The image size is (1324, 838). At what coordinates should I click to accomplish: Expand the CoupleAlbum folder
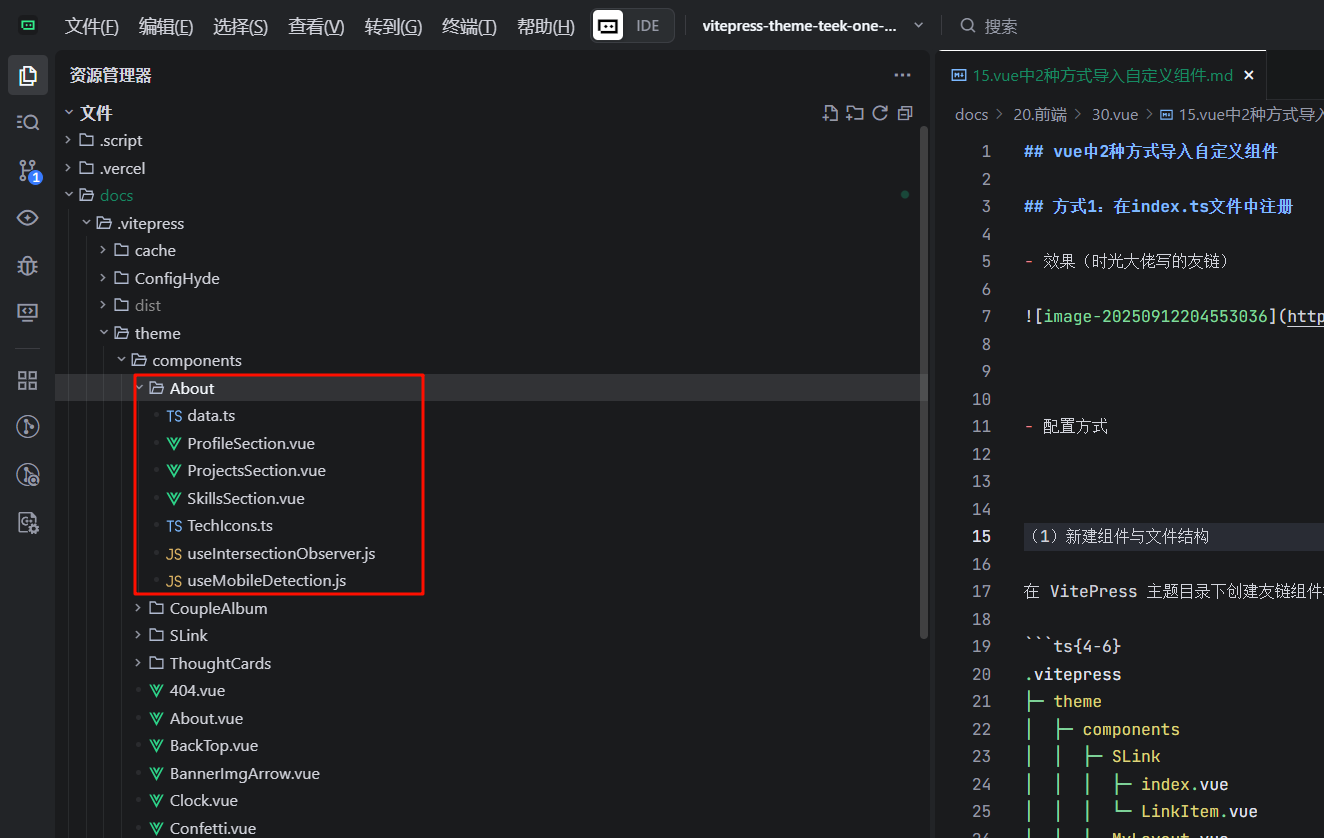point(218,608)
